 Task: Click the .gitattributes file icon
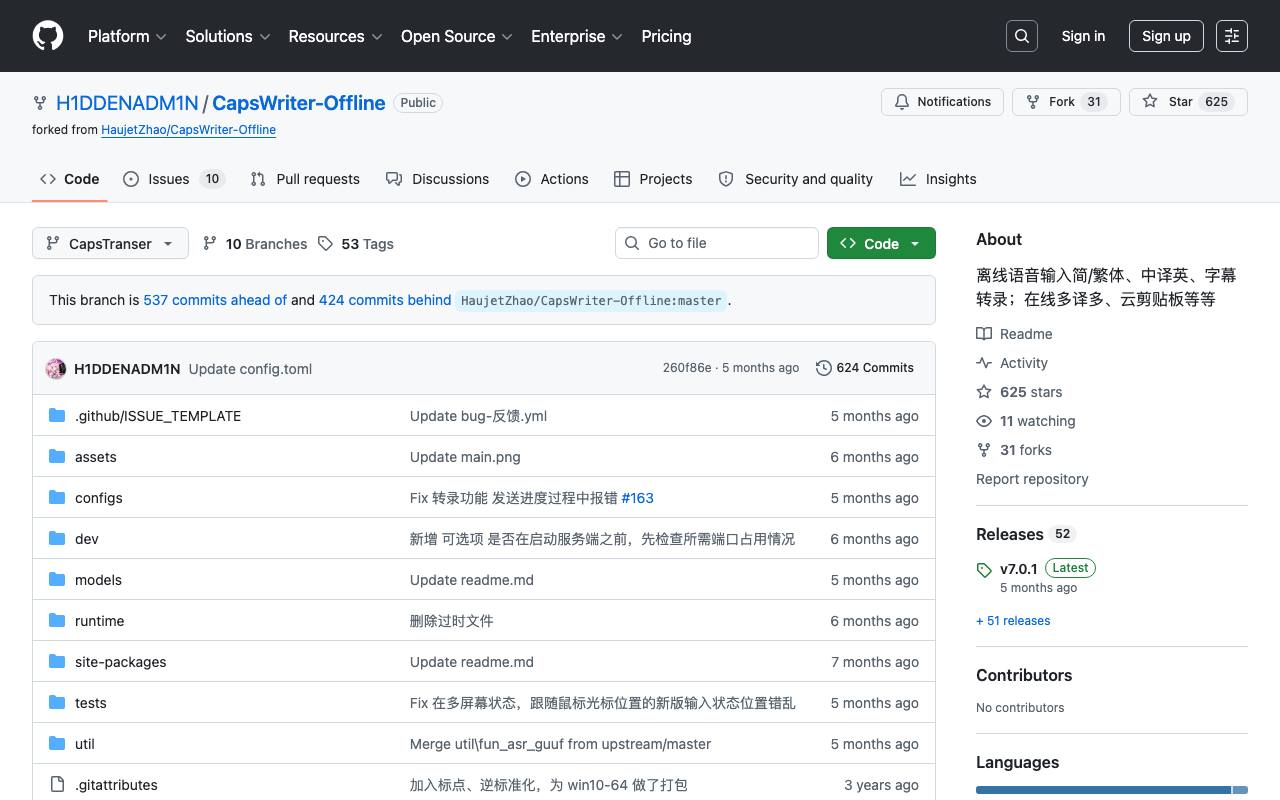[57, 785]
